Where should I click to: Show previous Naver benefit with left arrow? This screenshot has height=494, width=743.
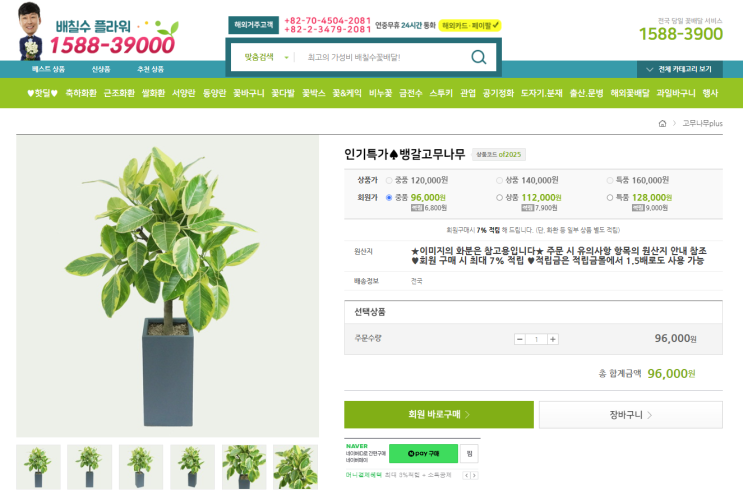(466, 475)
